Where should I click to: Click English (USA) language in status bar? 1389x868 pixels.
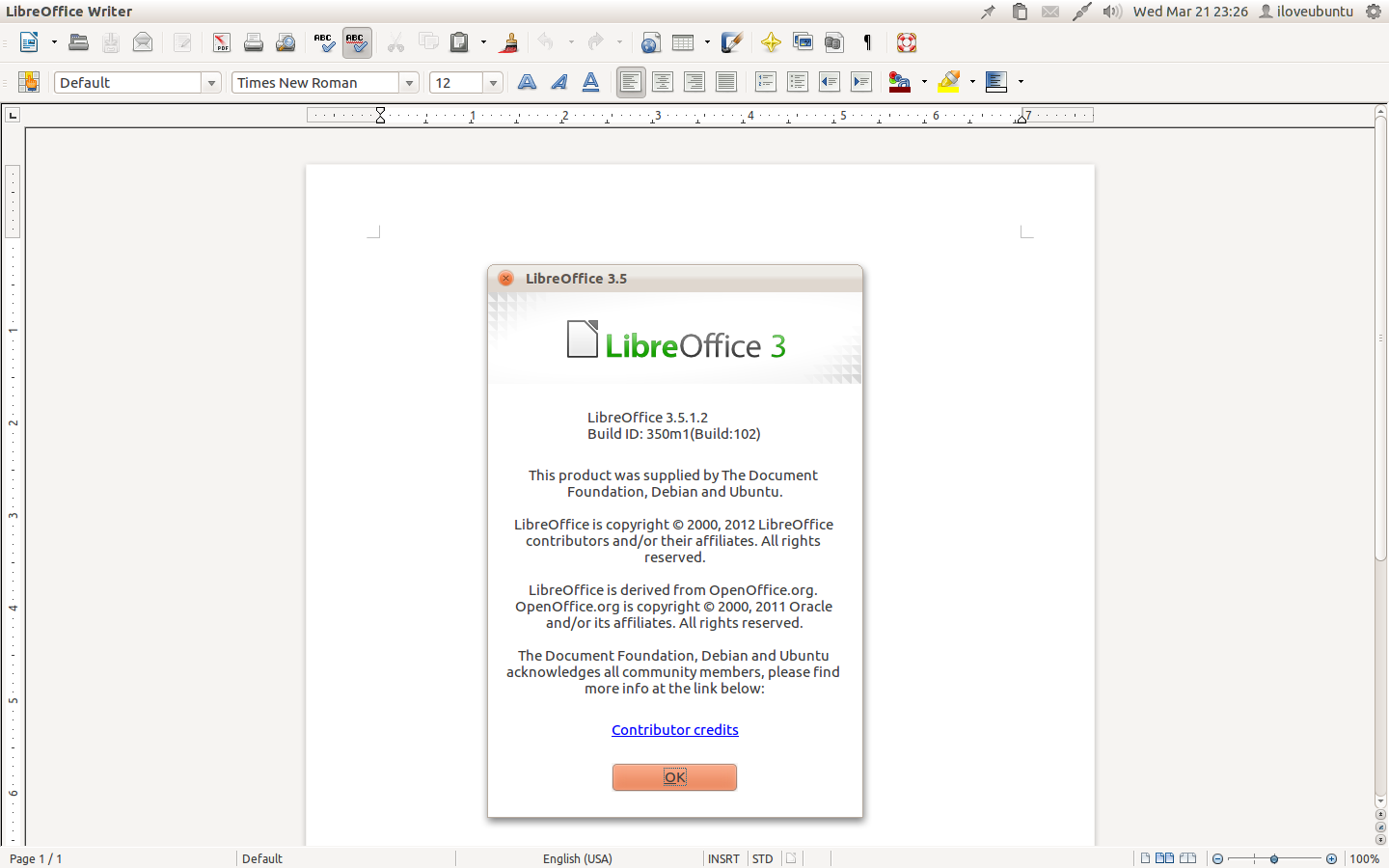tap(578, 858)
